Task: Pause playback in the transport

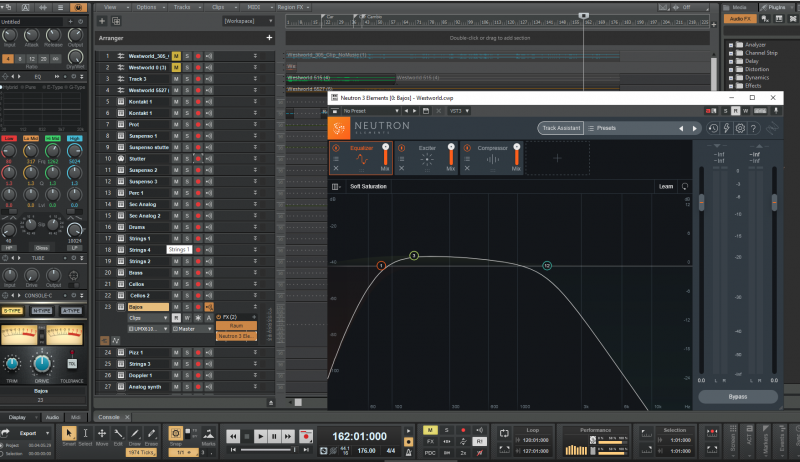Action: coord(274,436)
